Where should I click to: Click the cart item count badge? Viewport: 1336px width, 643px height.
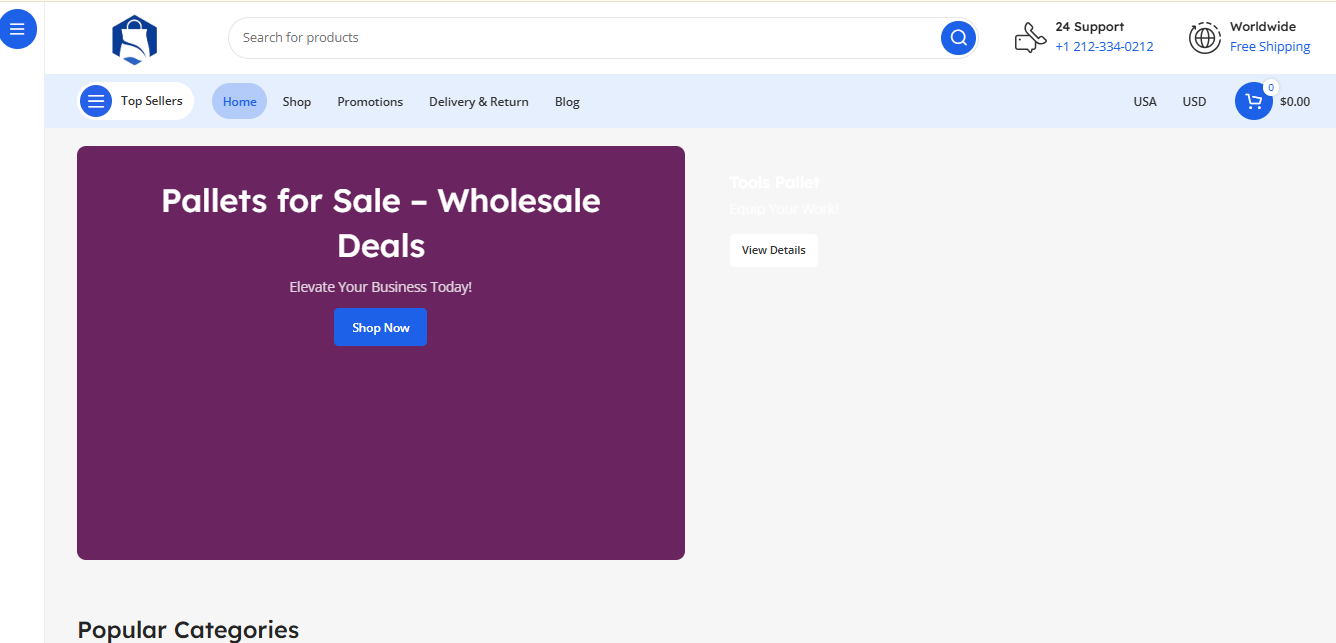pos(1271,88)
